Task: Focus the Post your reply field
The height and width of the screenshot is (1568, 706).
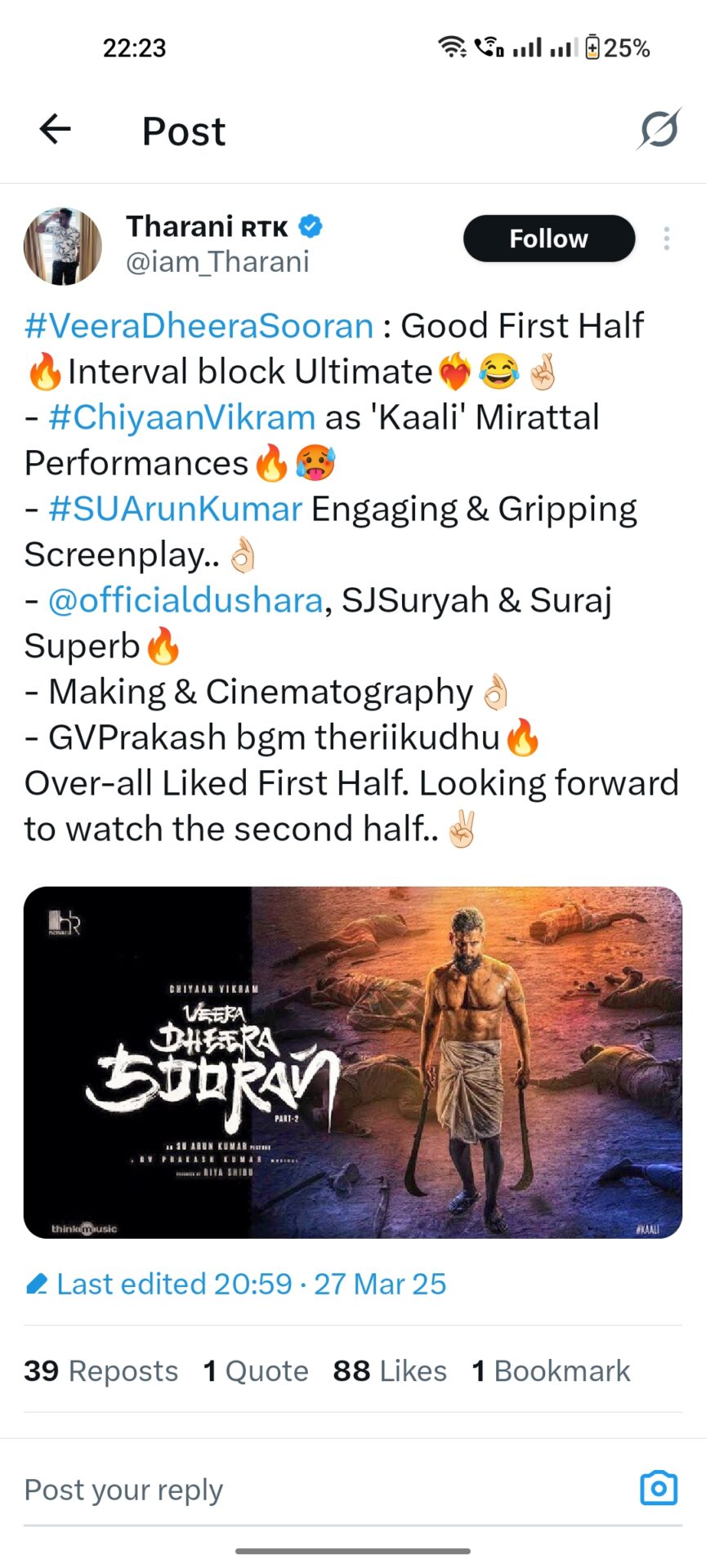Action: (x=327, y=1490)
